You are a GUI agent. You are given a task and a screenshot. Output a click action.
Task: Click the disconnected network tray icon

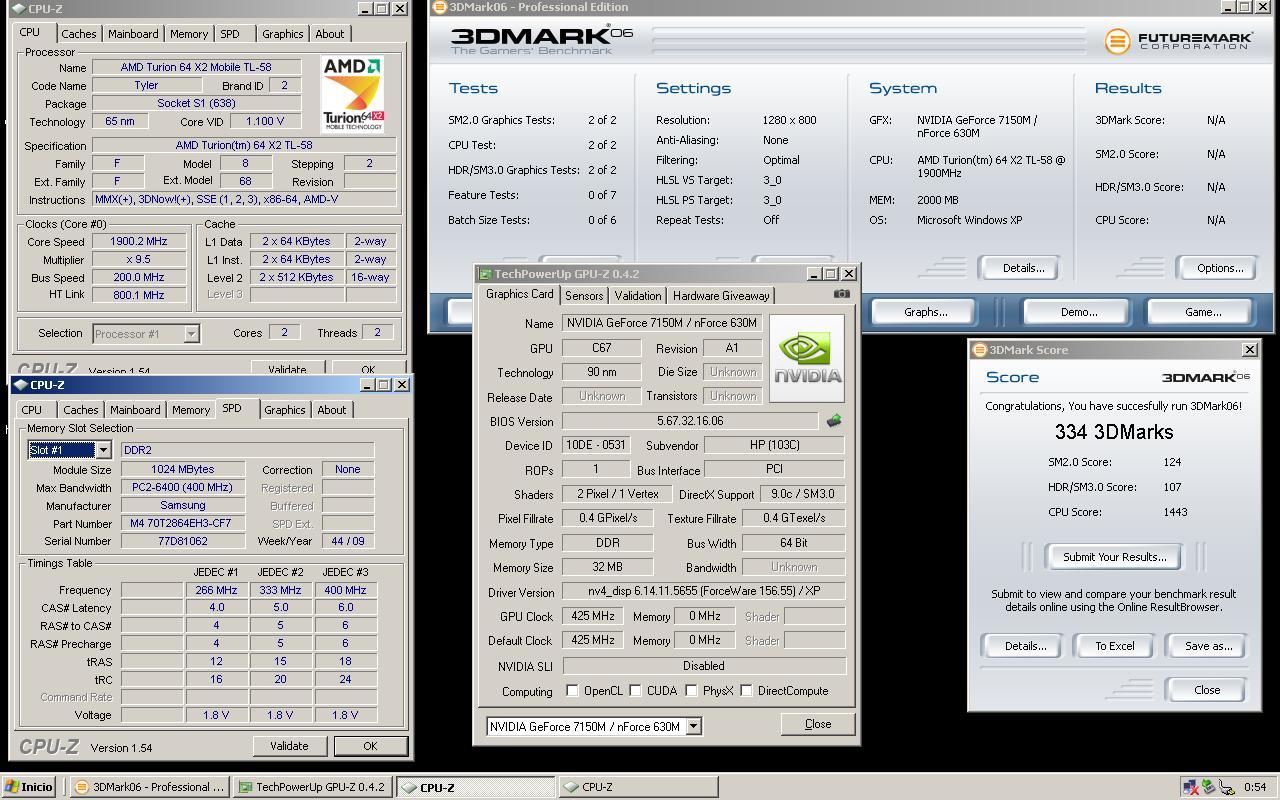click(x=1190, y=787)
